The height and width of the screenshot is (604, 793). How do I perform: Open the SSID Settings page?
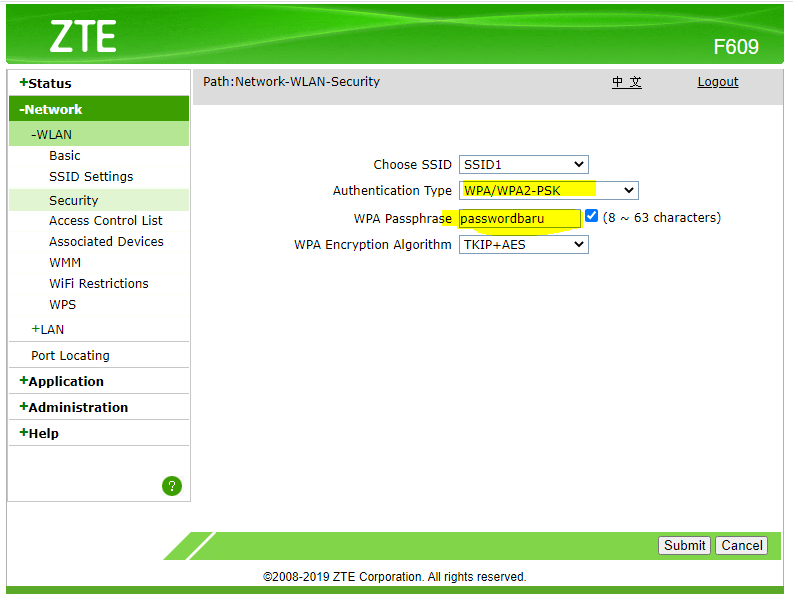coord(91,177)
